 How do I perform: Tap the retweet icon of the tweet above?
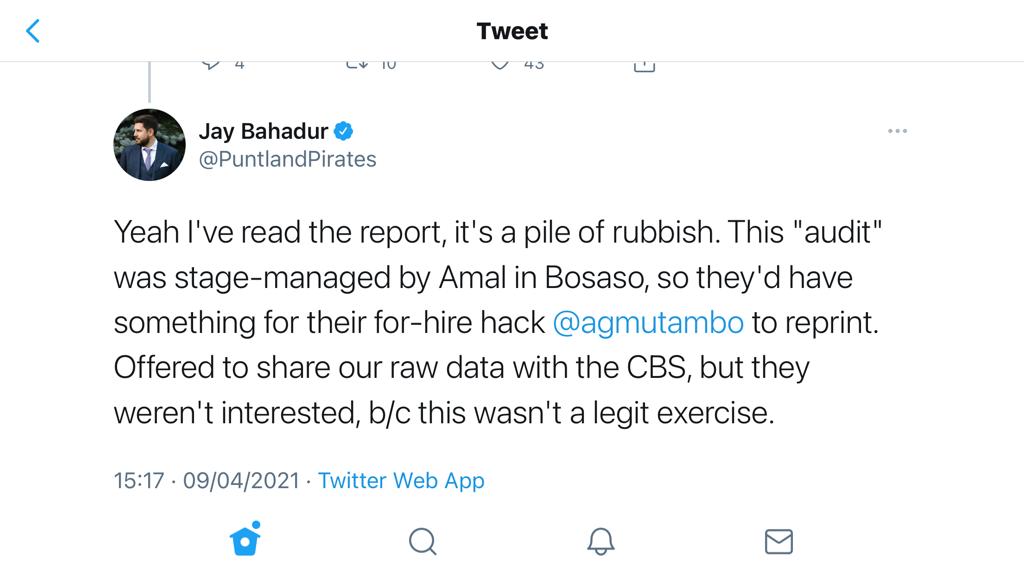357,64
